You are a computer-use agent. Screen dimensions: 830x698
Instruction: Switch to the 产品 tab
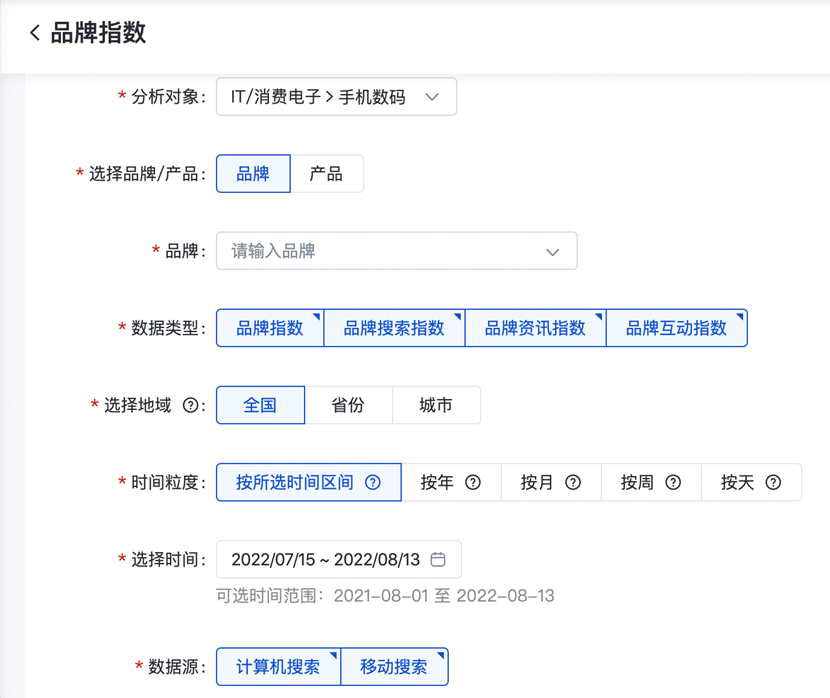(x=326, y=174)
